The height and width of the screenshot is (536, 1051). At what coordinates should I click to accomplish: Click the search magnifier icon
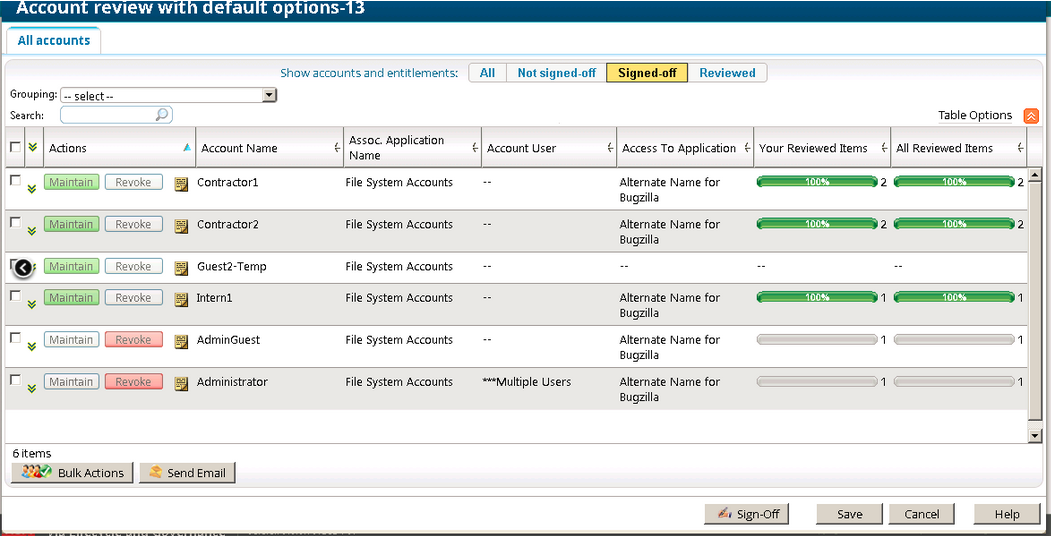[x=162, y=115]
